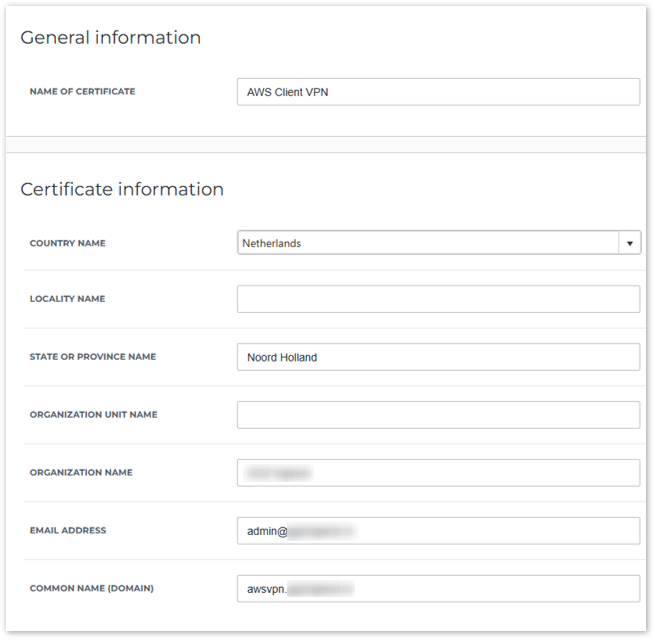655x641 pixels.
Task: Click the 'Email Address' label
Action: [x=67, y=531]
